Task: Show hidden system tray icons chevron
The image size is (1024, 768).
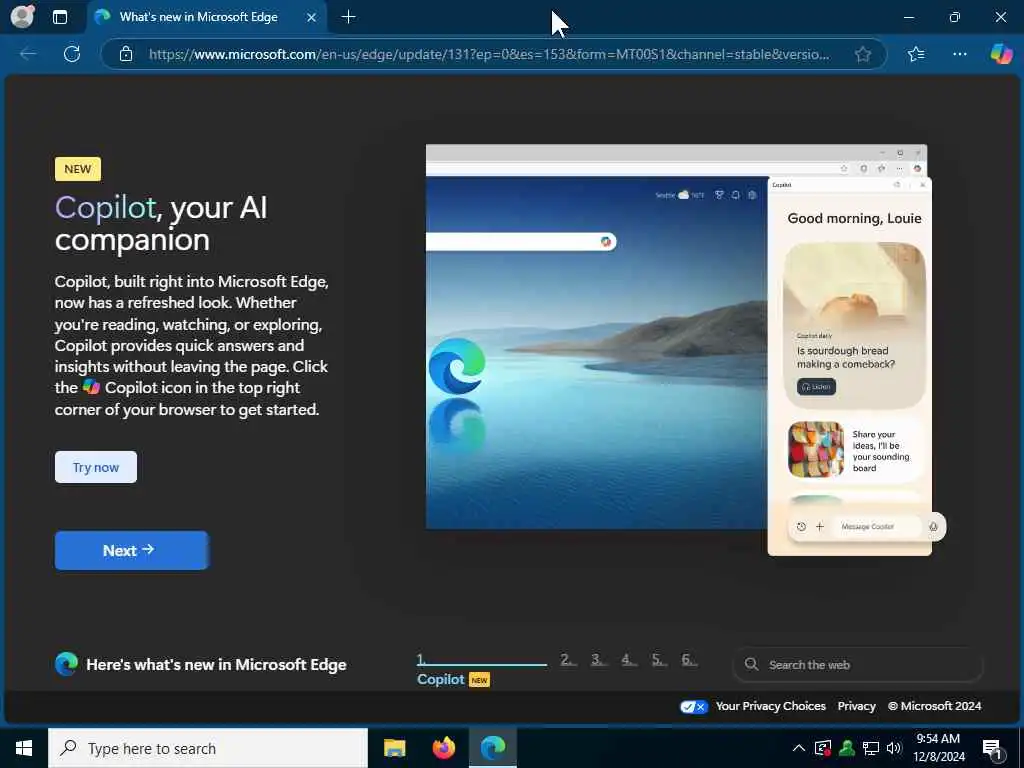Action: click(x=799, y=748)
